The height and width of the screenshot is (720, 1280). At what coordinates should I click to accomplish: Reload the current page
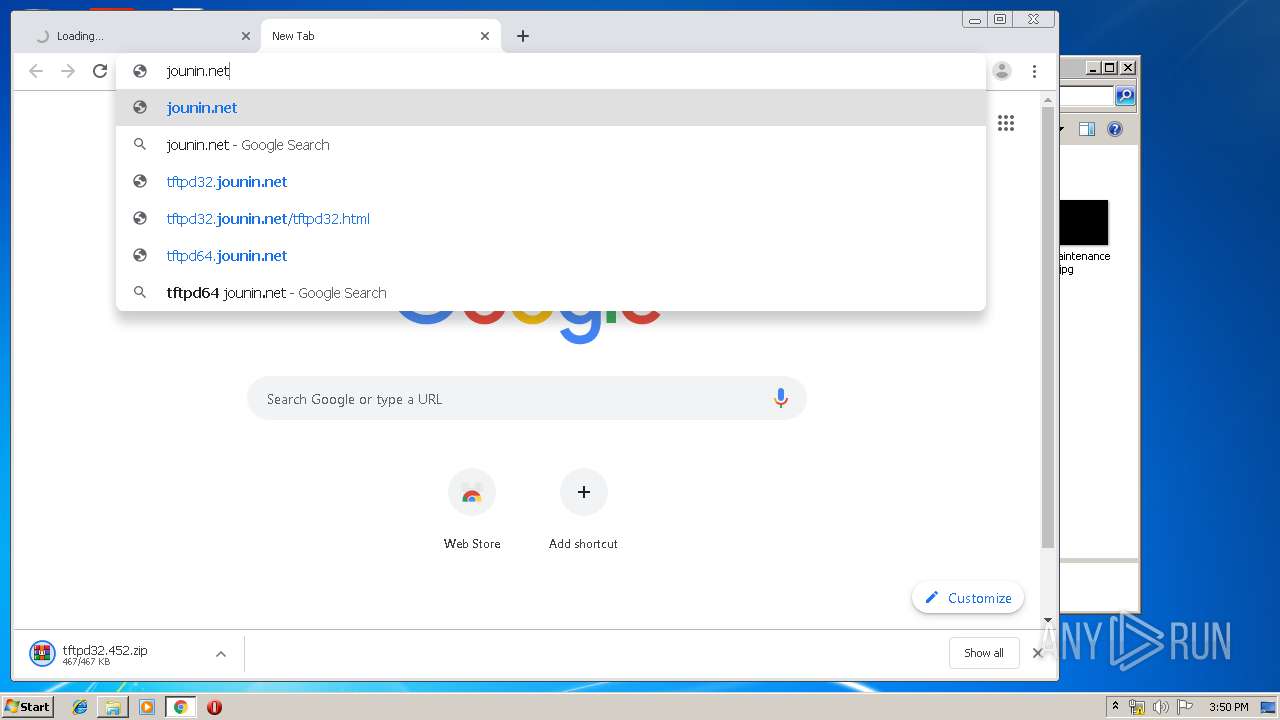coord(100,71)
